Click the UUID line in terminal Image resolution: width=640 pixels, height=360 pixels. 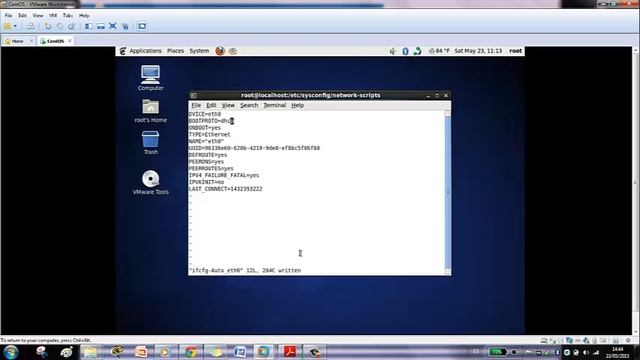(254, 148)
